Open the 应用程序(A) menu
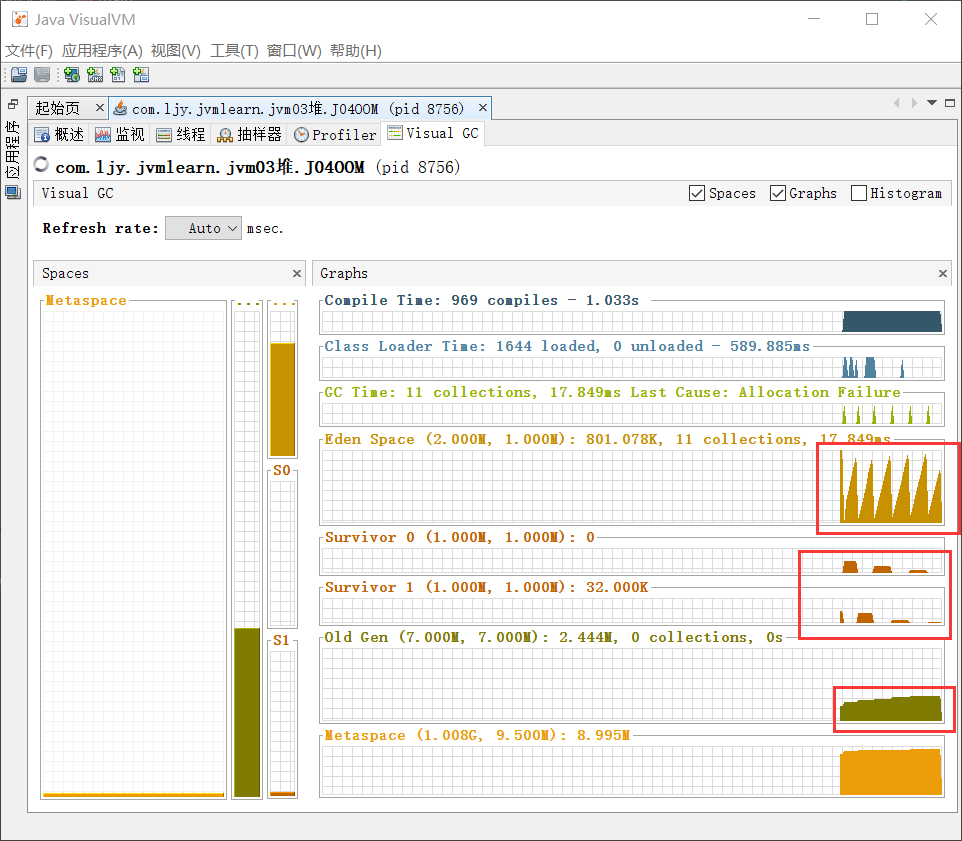 pyautogui.click(x=102, y=50)
